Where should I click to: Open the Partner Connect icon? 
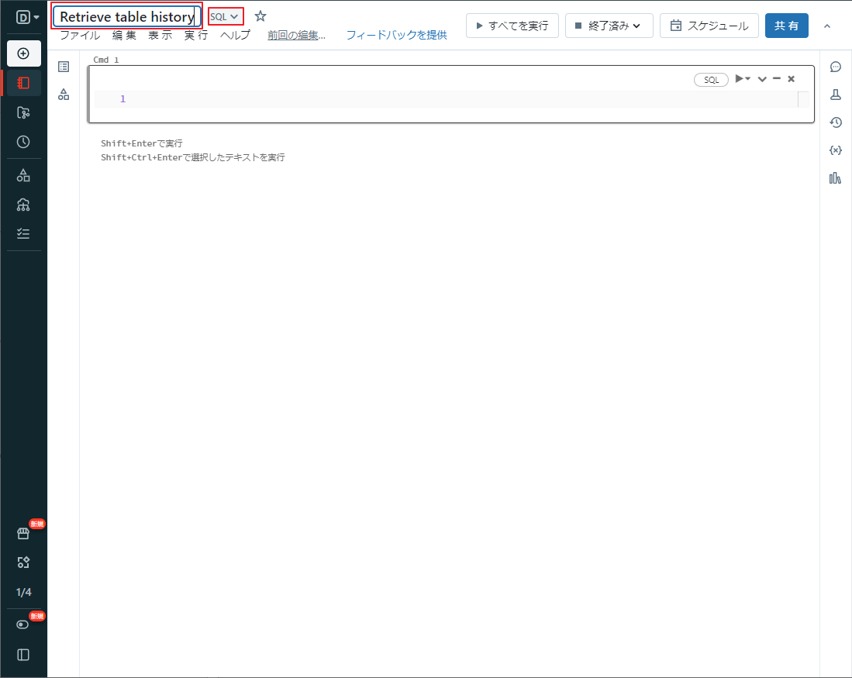[23, 562]
